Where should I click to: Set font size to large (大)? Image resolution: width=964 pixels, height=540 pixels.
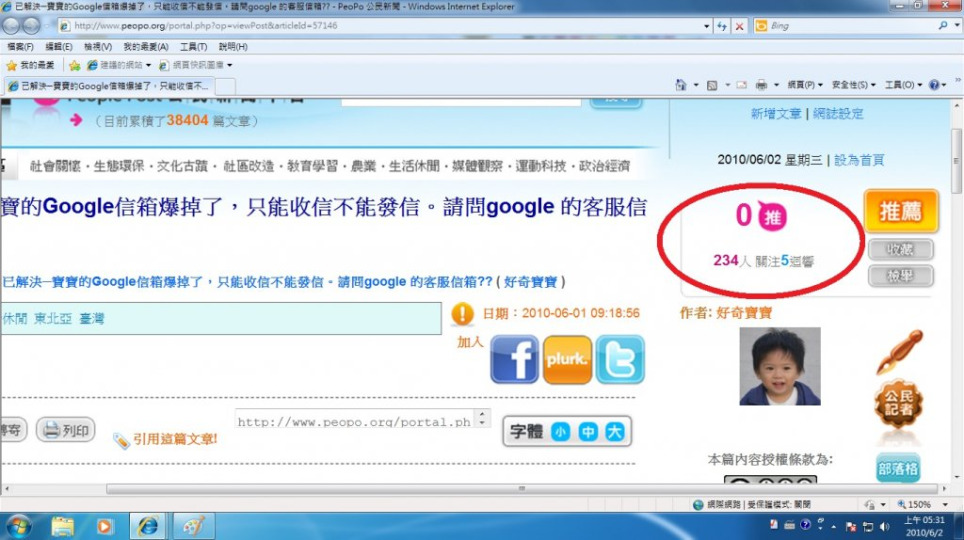click(x=615, y=432)
